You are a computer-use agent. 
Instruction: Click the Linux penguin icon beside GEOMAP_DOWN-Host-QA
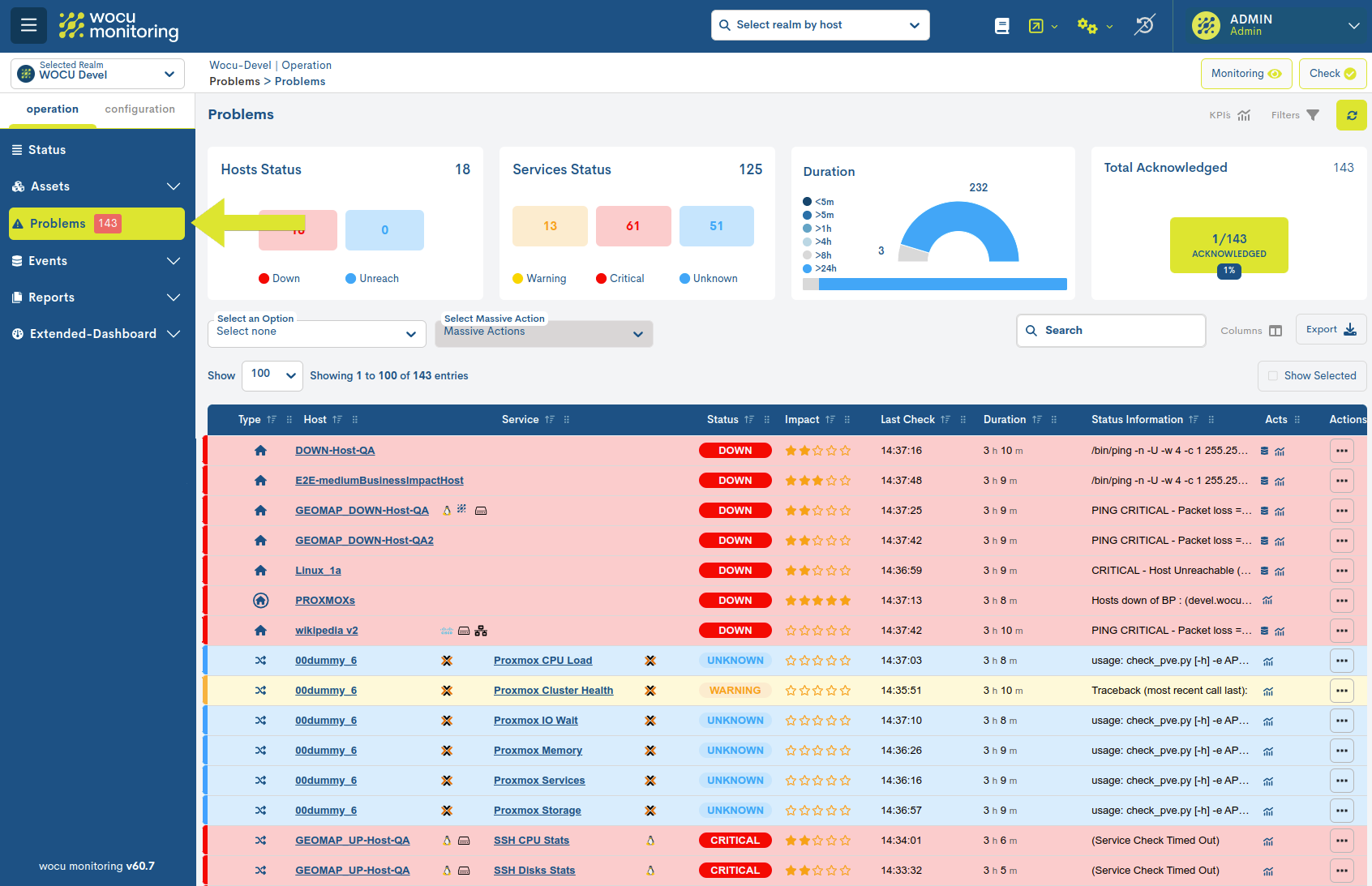click(x=447, y=511)
